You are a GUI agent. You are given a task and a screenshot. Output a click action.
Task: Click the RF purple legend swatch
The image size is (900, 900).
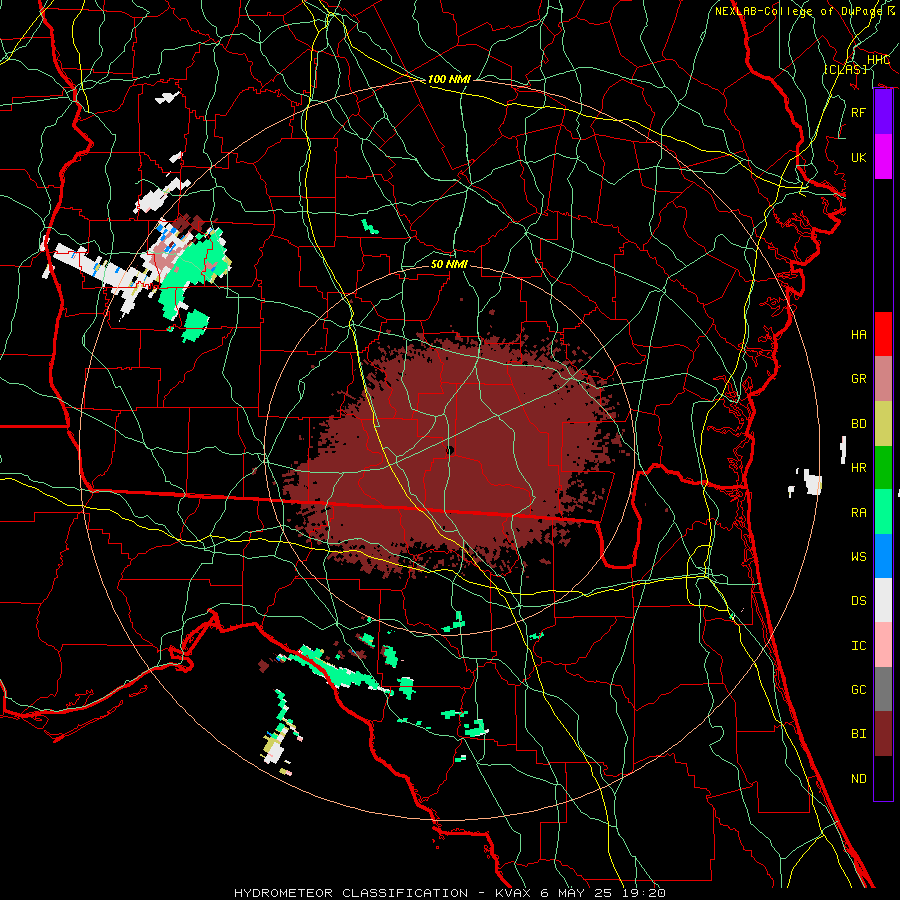[x=883, y=112]
